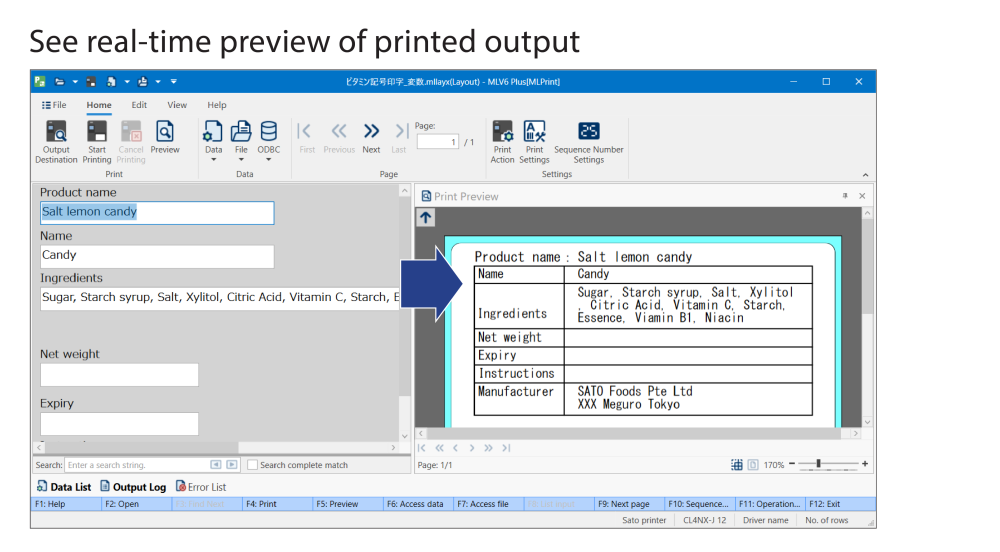Open the Help ribbon tab
This screenshot has width=1000, height=552.
pos(216,105)
